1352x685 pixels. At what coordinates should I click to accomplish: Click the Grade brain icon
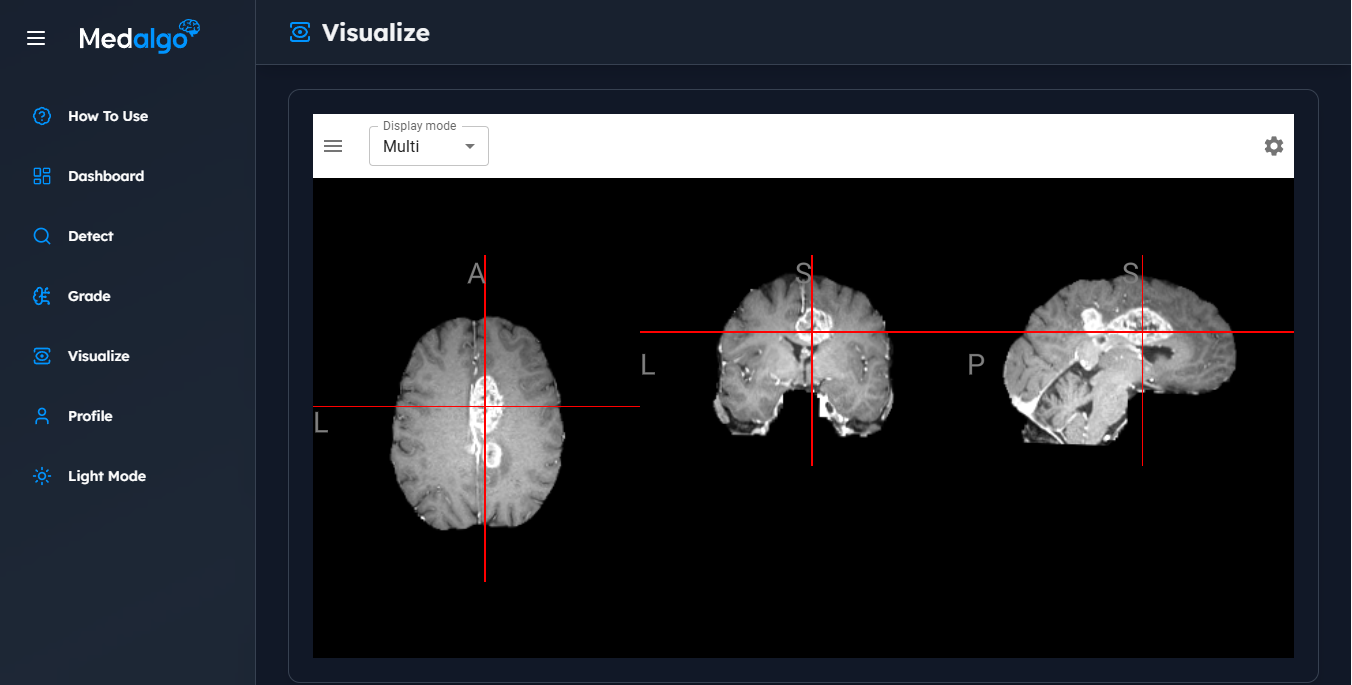pyautogui.click(x=42, y=296)
